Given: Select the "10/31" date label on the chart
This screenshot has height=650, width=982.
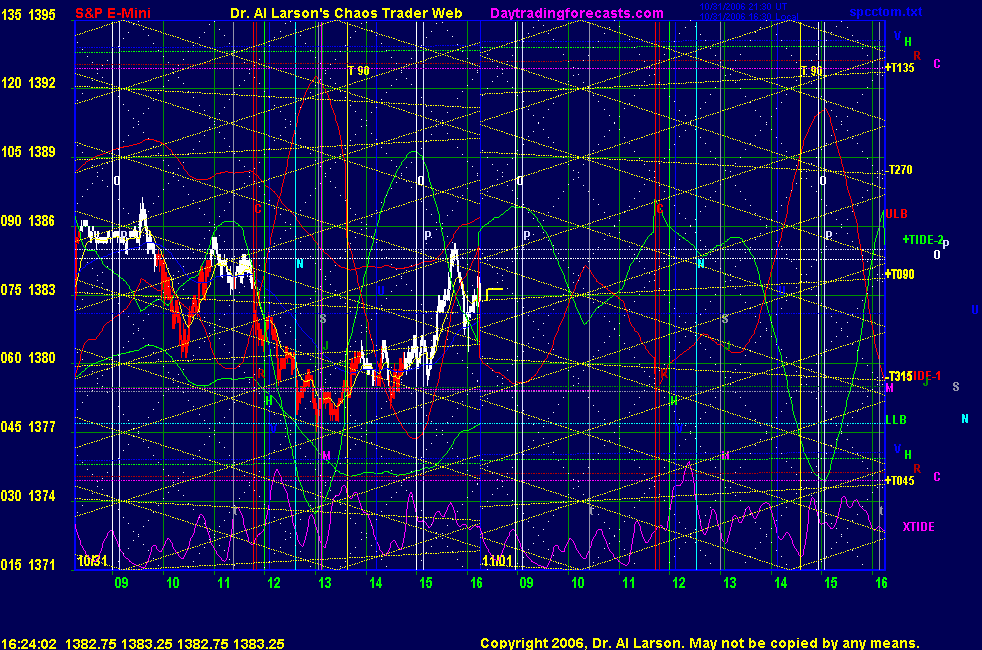Looking at the screenshot, I should [x=92, y=560].
